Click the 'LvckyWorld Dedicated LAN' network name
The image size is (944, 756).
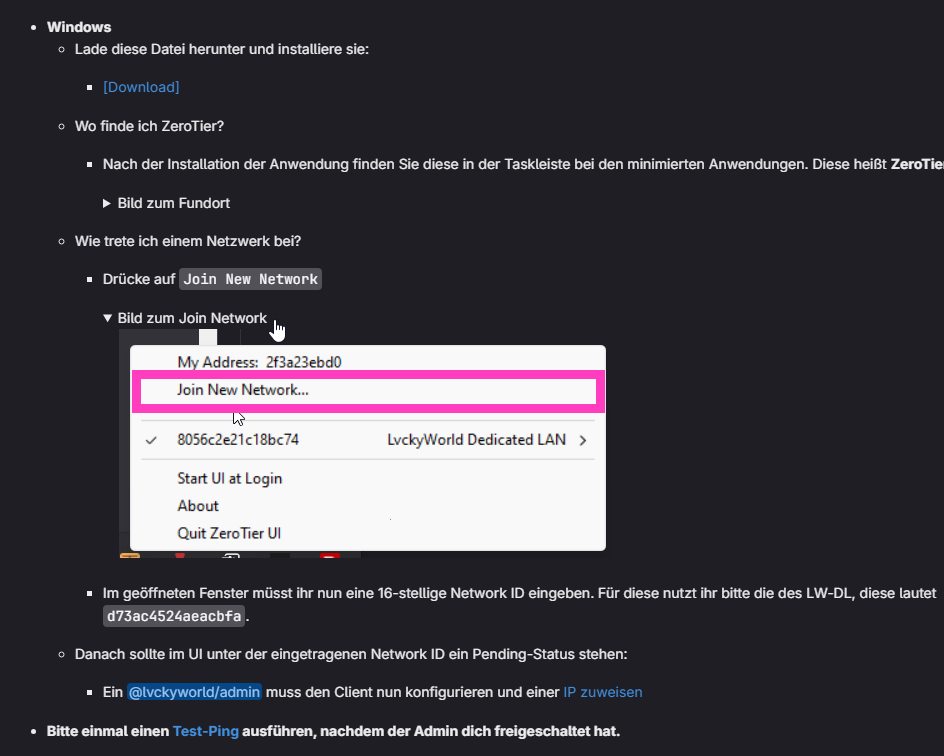pos(476,440)
